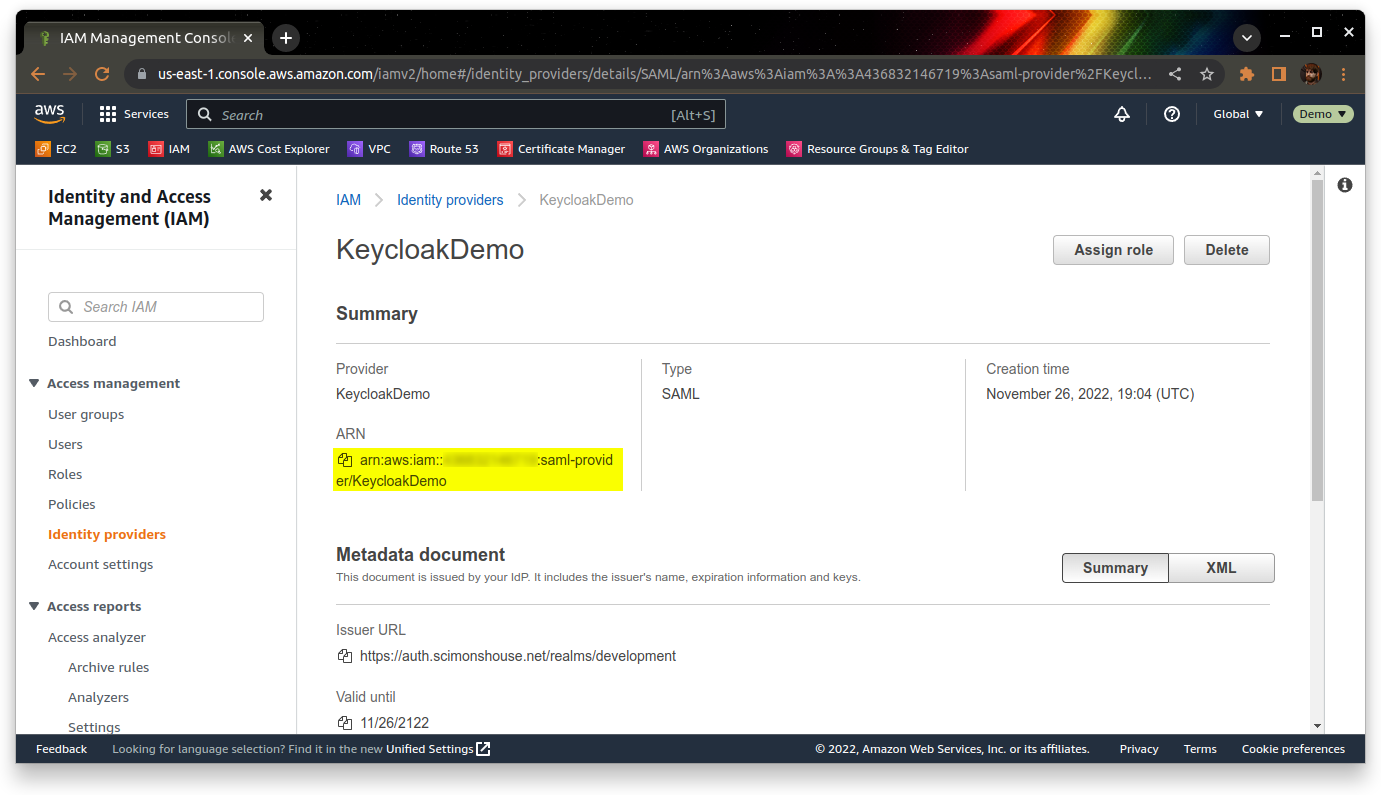The width and height of the screenshot is (1381, 795).
Task: Copy the ARN using its copy icon
Action: [x=345, y=460]
